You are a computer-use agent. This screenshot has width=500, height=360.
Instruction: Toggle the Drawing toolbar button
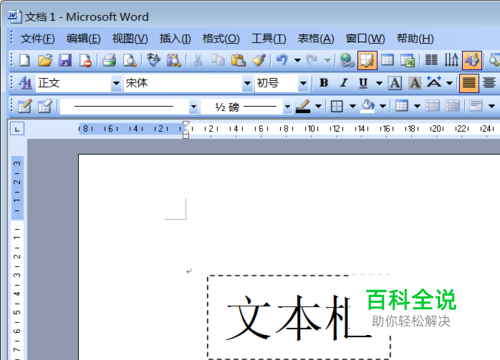pyautogui.click(x=472, y=61)
